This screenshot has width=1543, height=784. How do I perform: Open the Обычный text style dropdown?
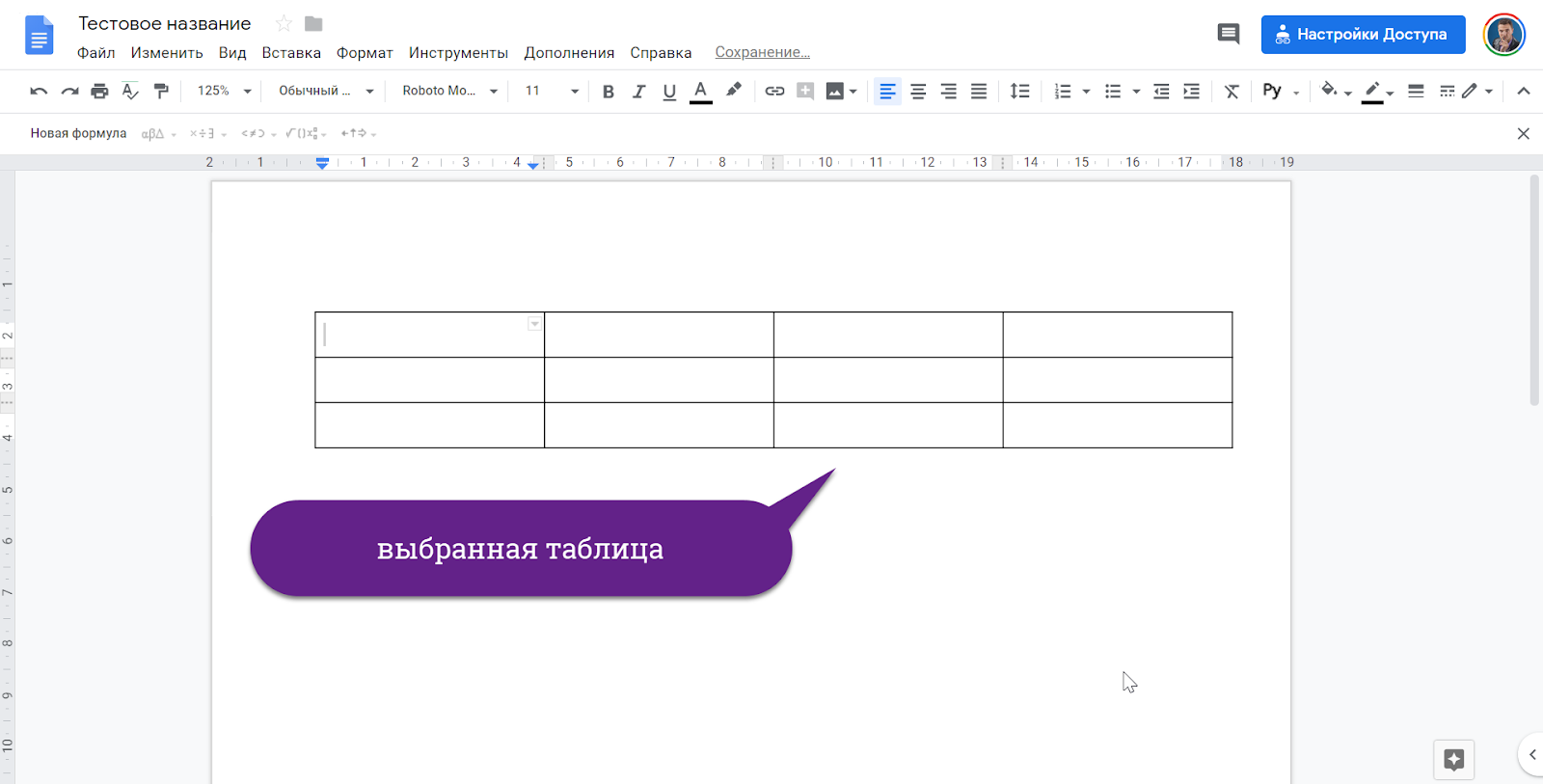tap(326, 91)
